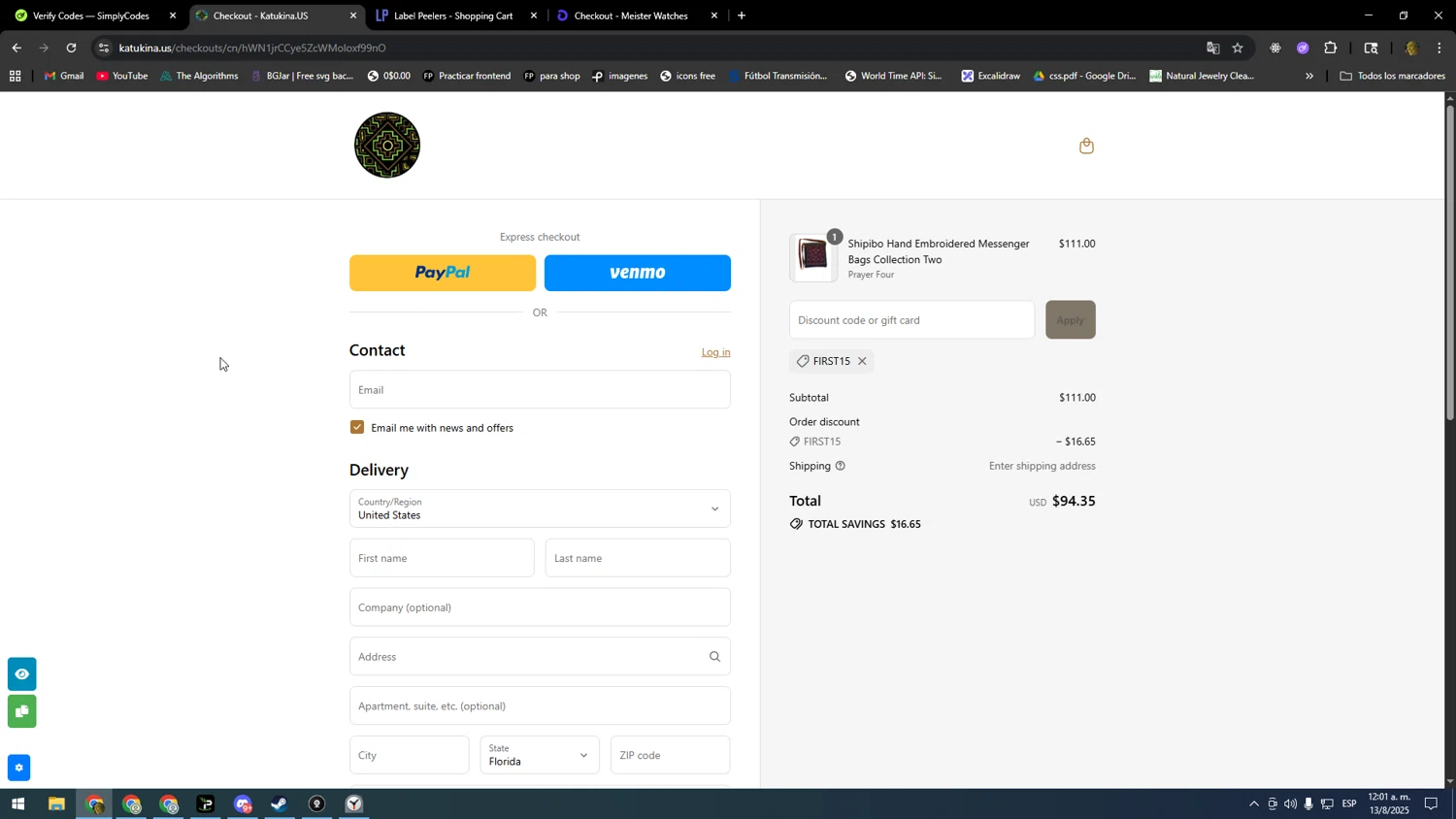Click the First name field
This screenshot has height=819, width=1456.
tap(442, 558)
